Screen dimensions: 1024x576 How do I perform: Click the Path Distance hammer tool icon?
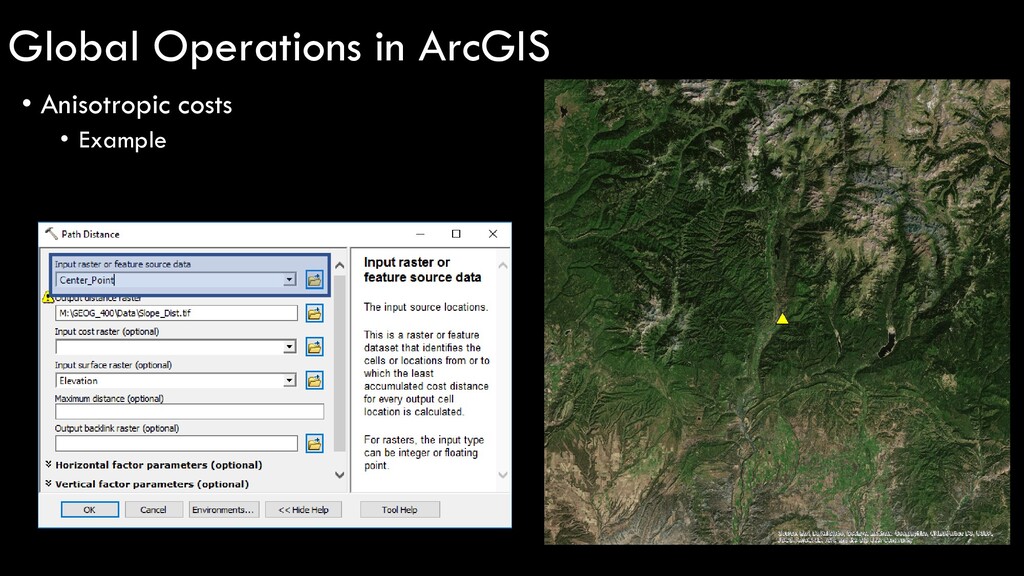click(x=51, y=233)
